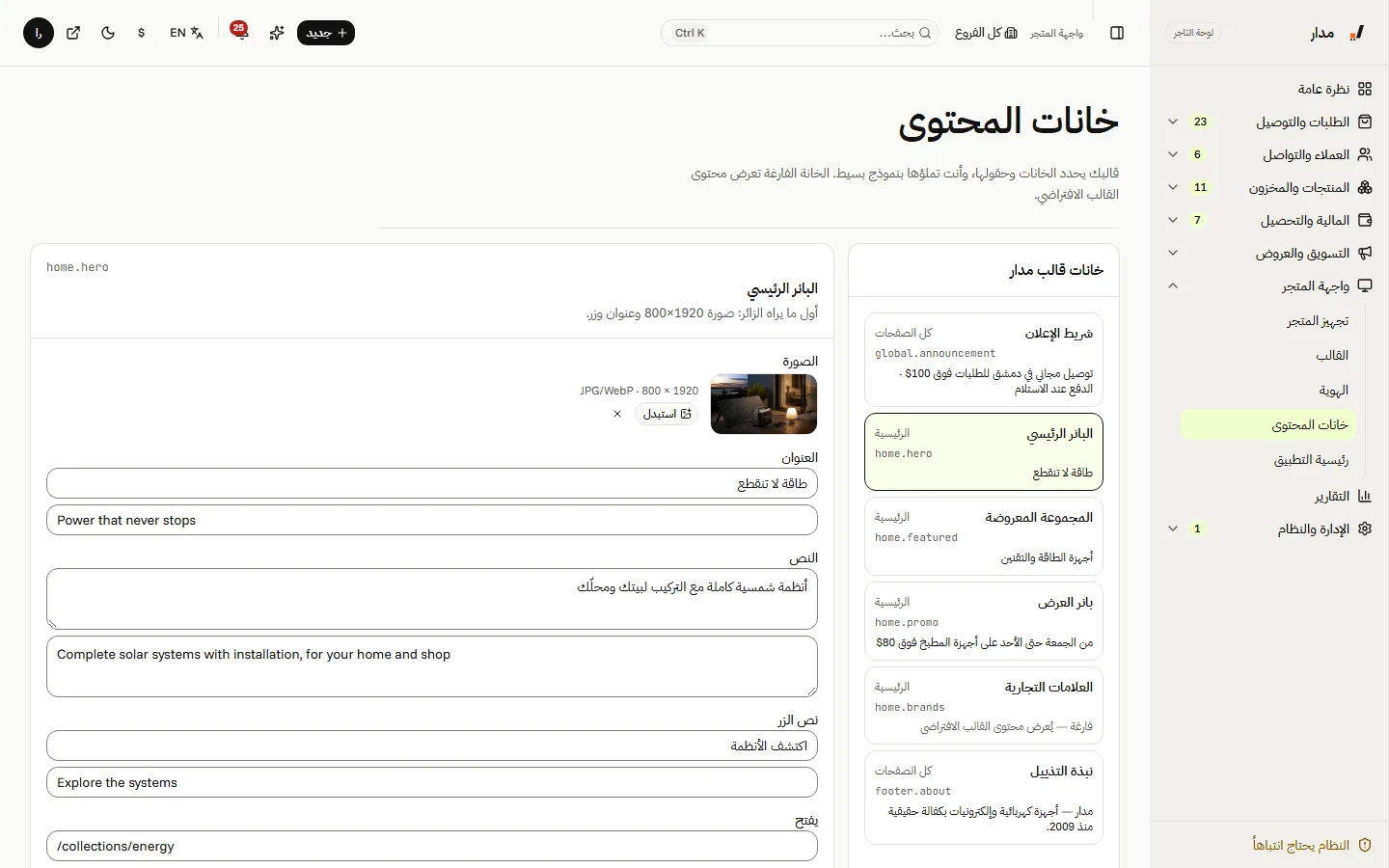Click the hero image thumbnail
Screen dimensions: 1389x868
point(764,404)
